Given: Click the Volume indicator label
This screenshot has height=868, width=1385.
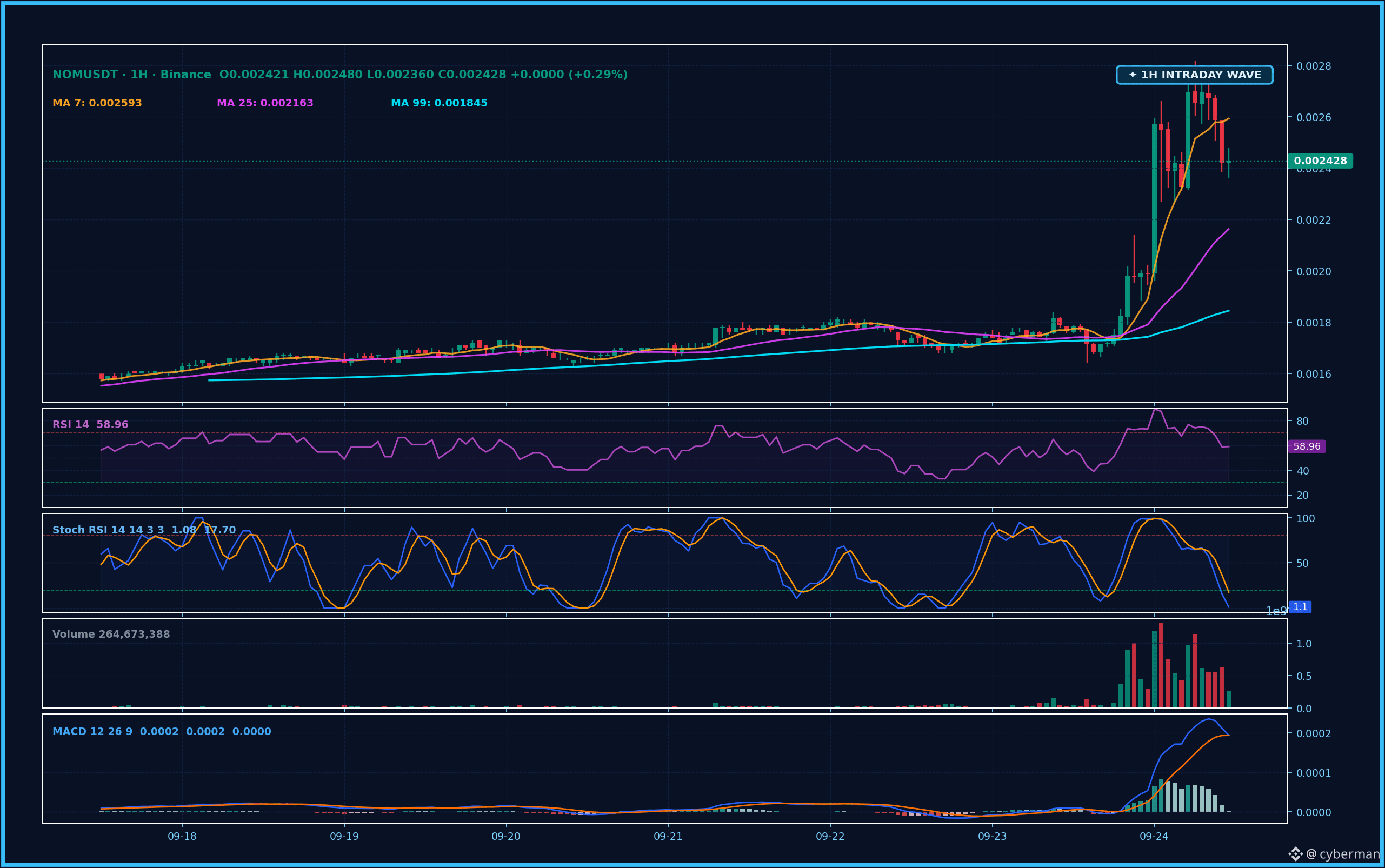Looking at the screenshot, I should (111, 634).
